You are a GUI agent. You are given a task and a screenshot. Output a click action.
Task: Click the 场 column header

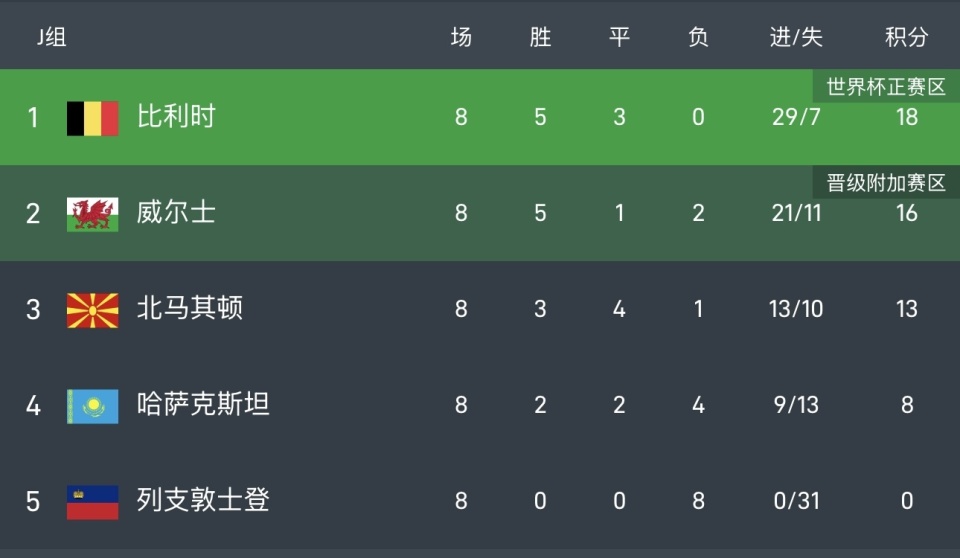click(x=461, y=38)
